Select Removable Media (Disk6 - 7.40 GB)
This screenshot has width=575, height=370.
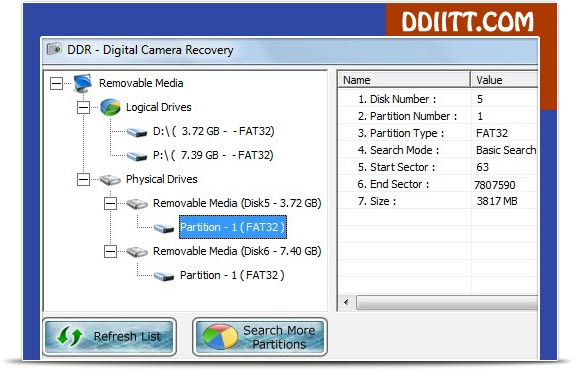(x=237, y=251)
